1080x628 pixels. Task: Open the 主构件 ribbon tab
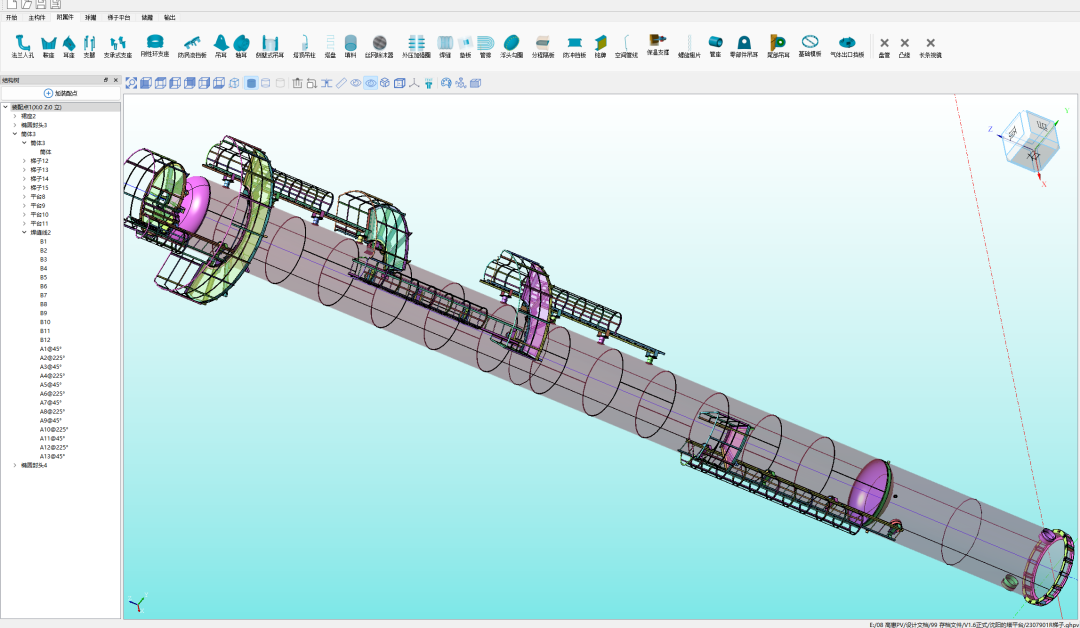point(37,17)
